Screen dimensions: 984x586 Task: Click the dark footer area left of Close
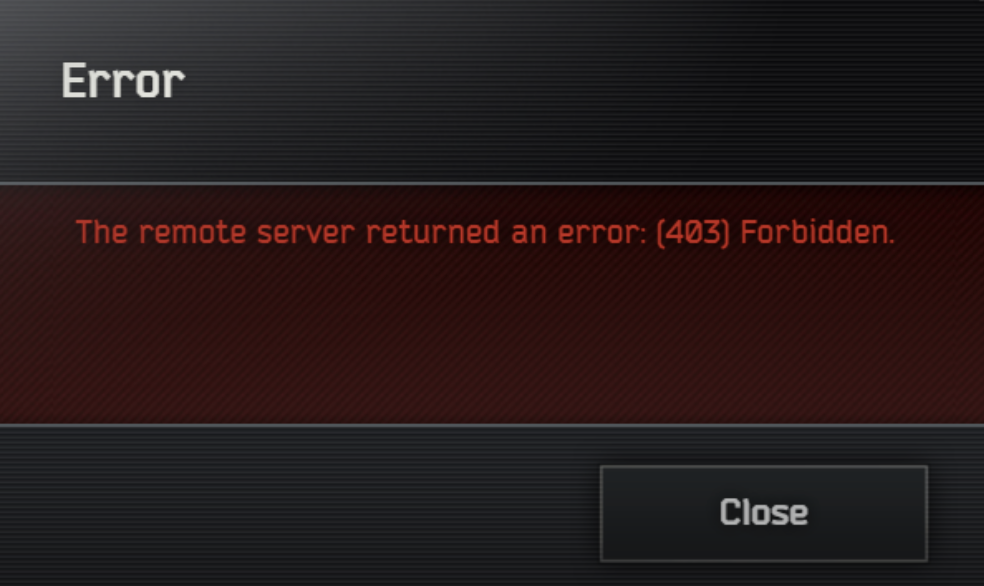pyautogui.click(x=295, y=508)
